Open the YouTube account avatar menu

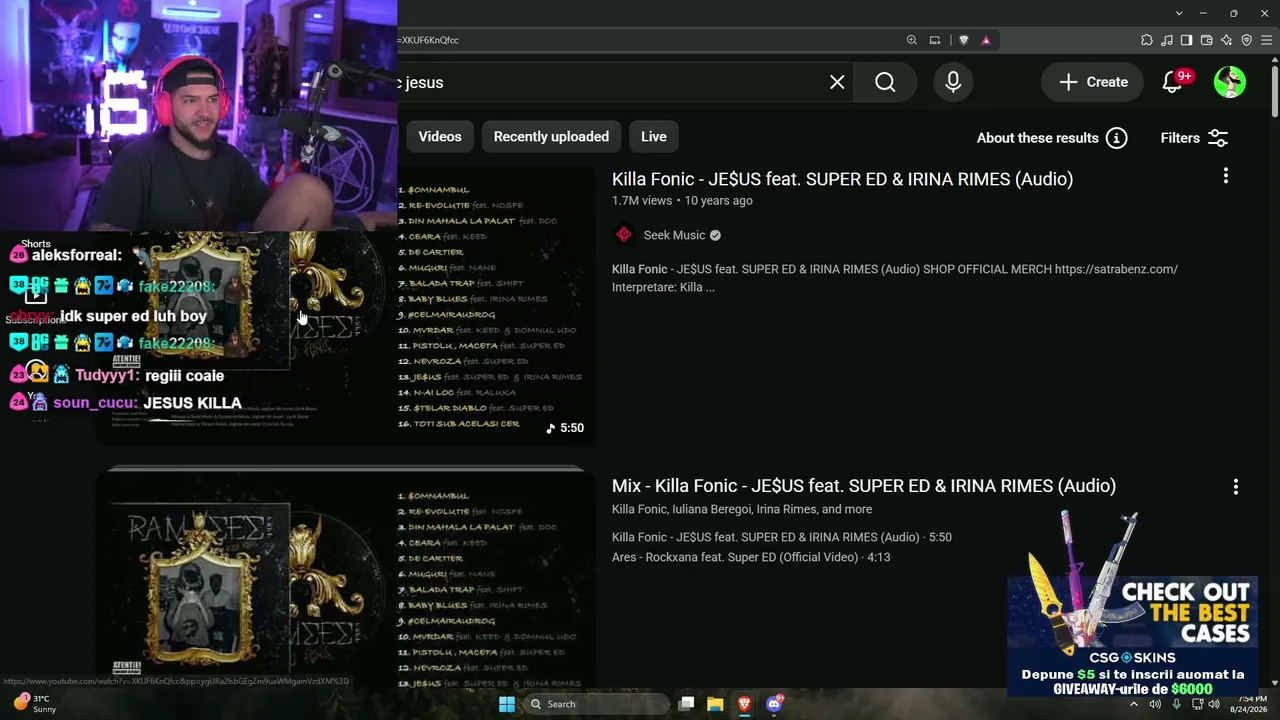point(1230,82)
